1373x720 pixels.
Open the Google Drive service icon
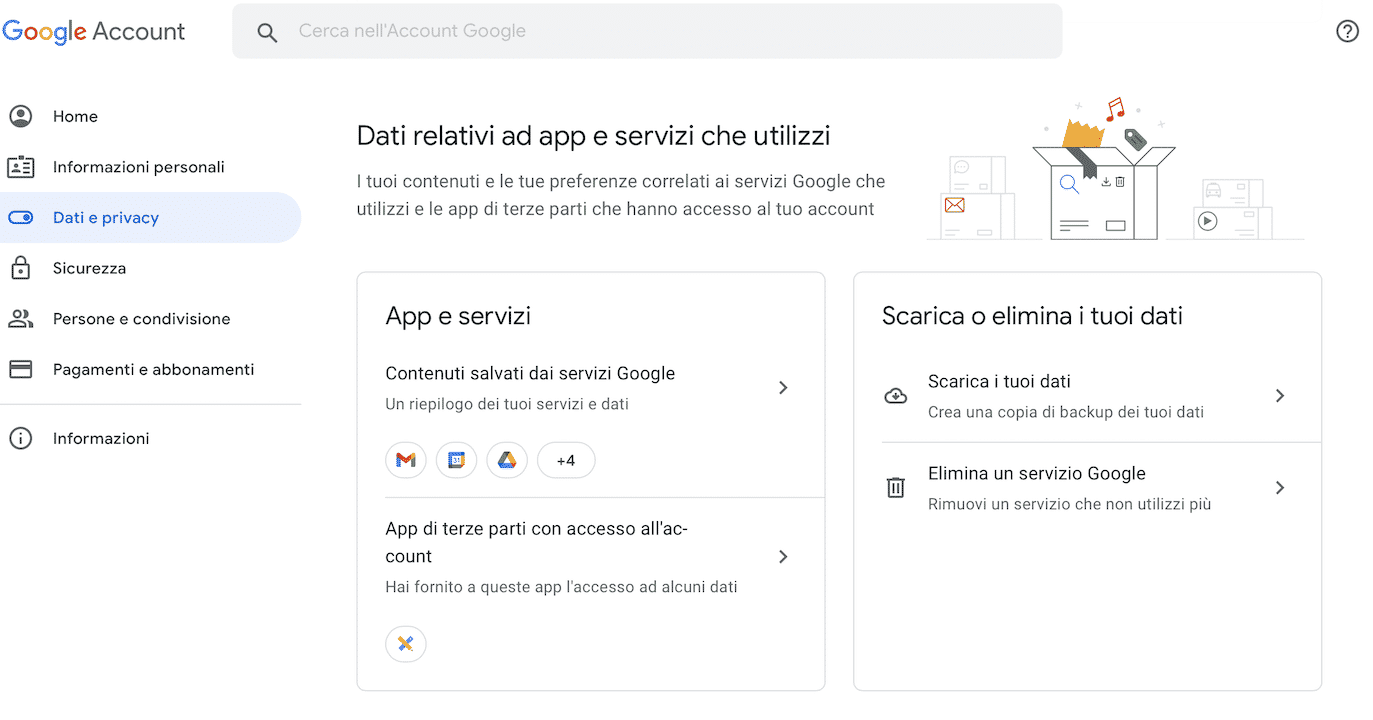tap(507, 460)
